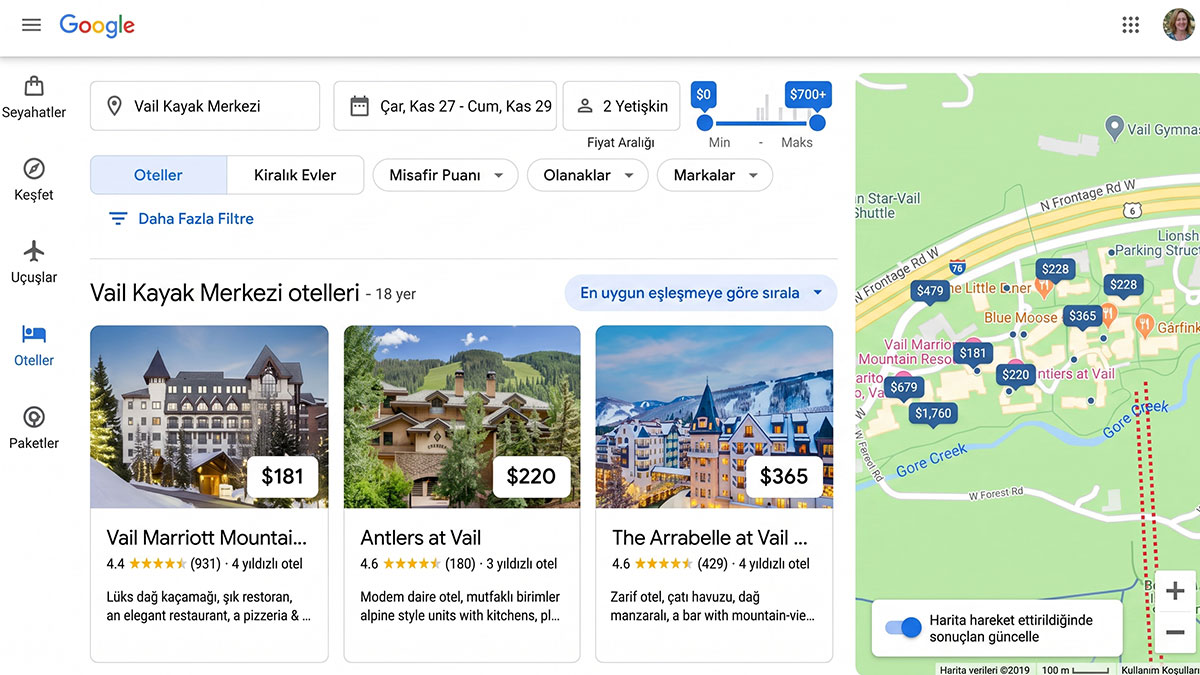Screen dimensions: 1200x675
Task: Open Vail Marriott Mountain hotel title
Action: pos(207,537)
